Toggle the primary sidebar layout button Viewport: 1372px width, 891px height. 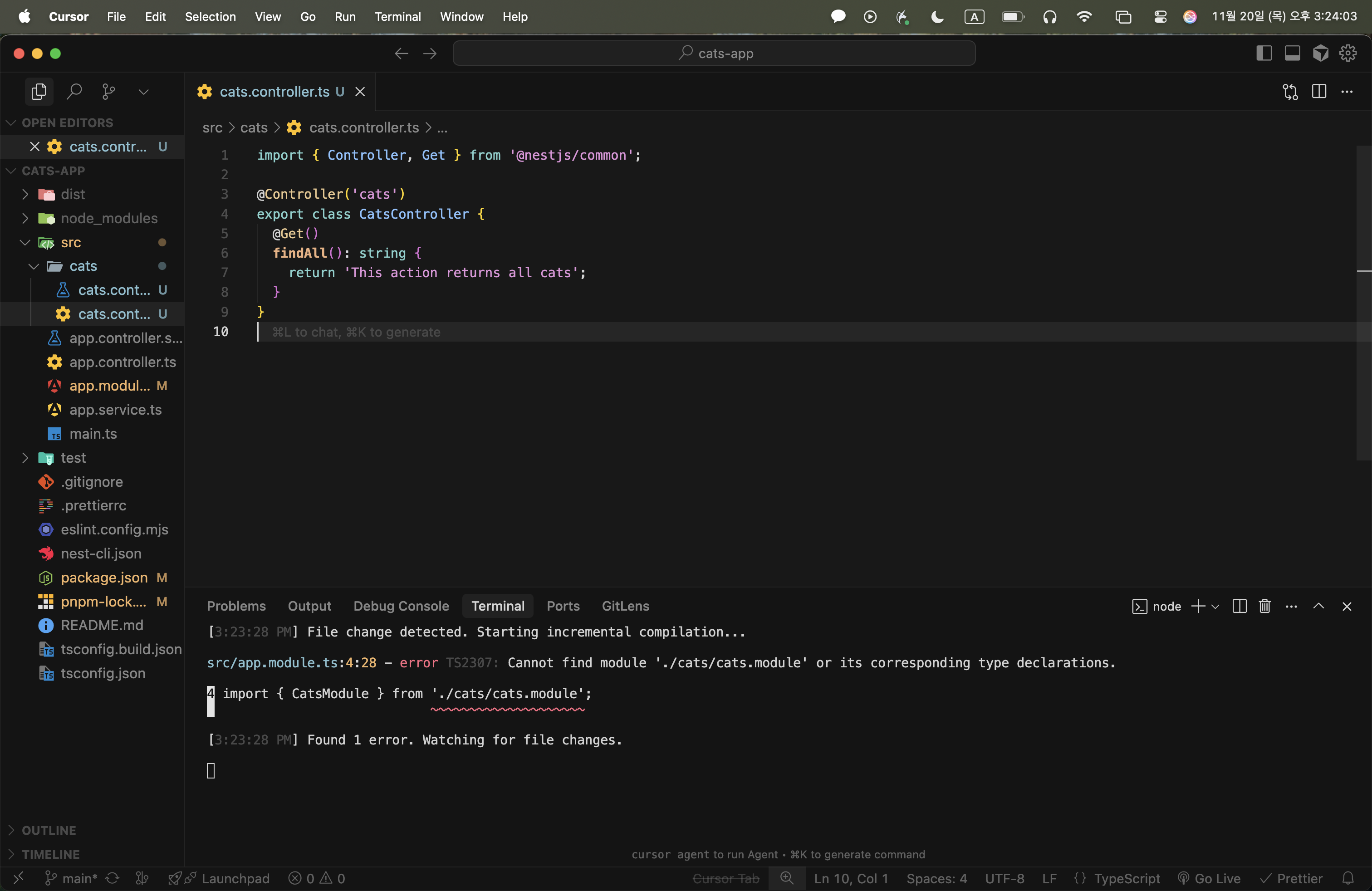coord(1264,53)
